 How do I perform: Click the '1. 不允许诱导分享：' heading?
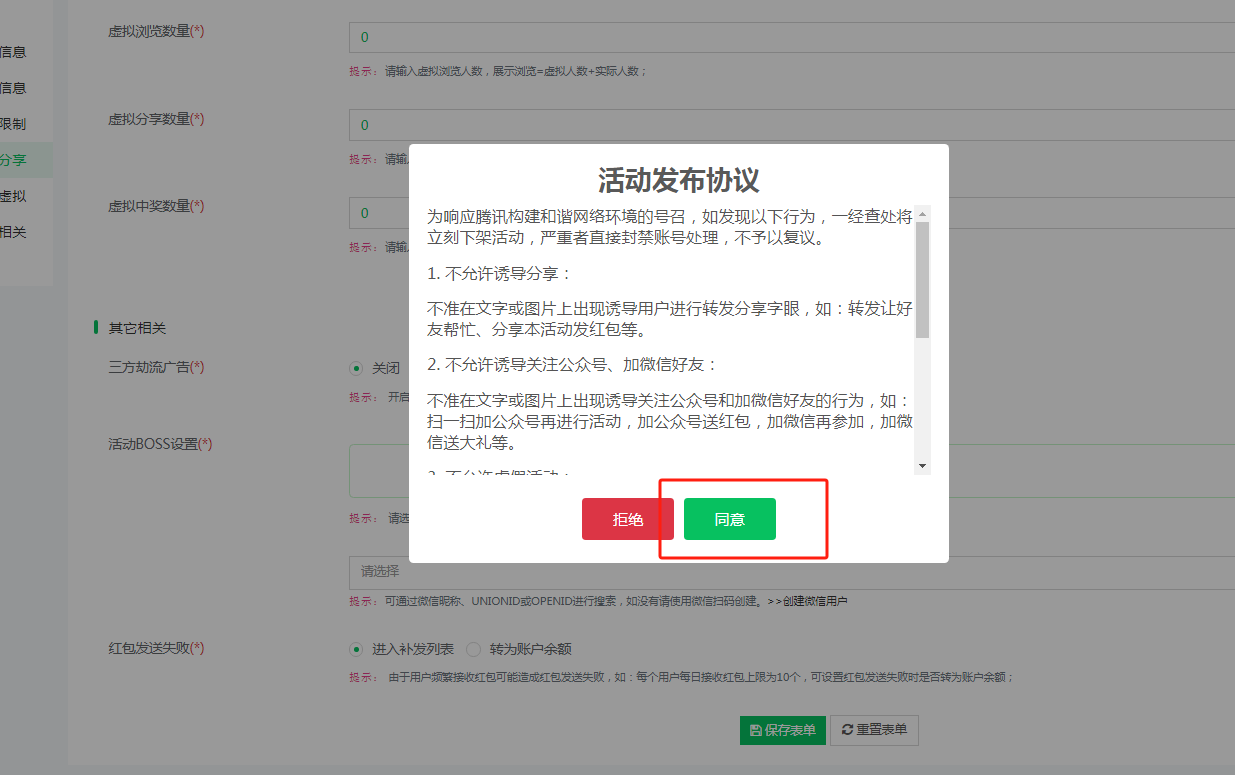coord(500,273)
